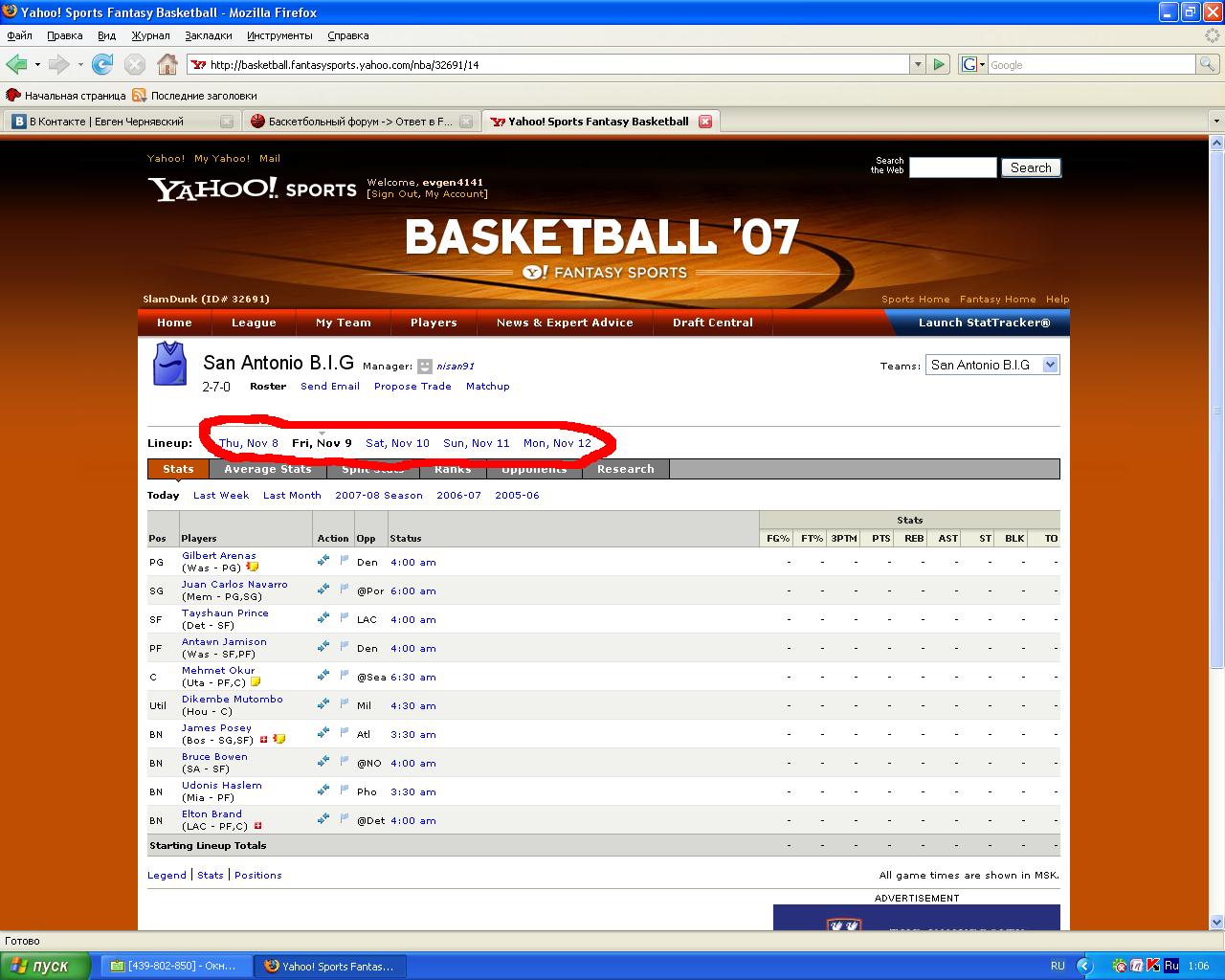Switch to the [439-802-850] taskbar window
This screenshot has height=980, width=1225.
(x=177, y=967)
